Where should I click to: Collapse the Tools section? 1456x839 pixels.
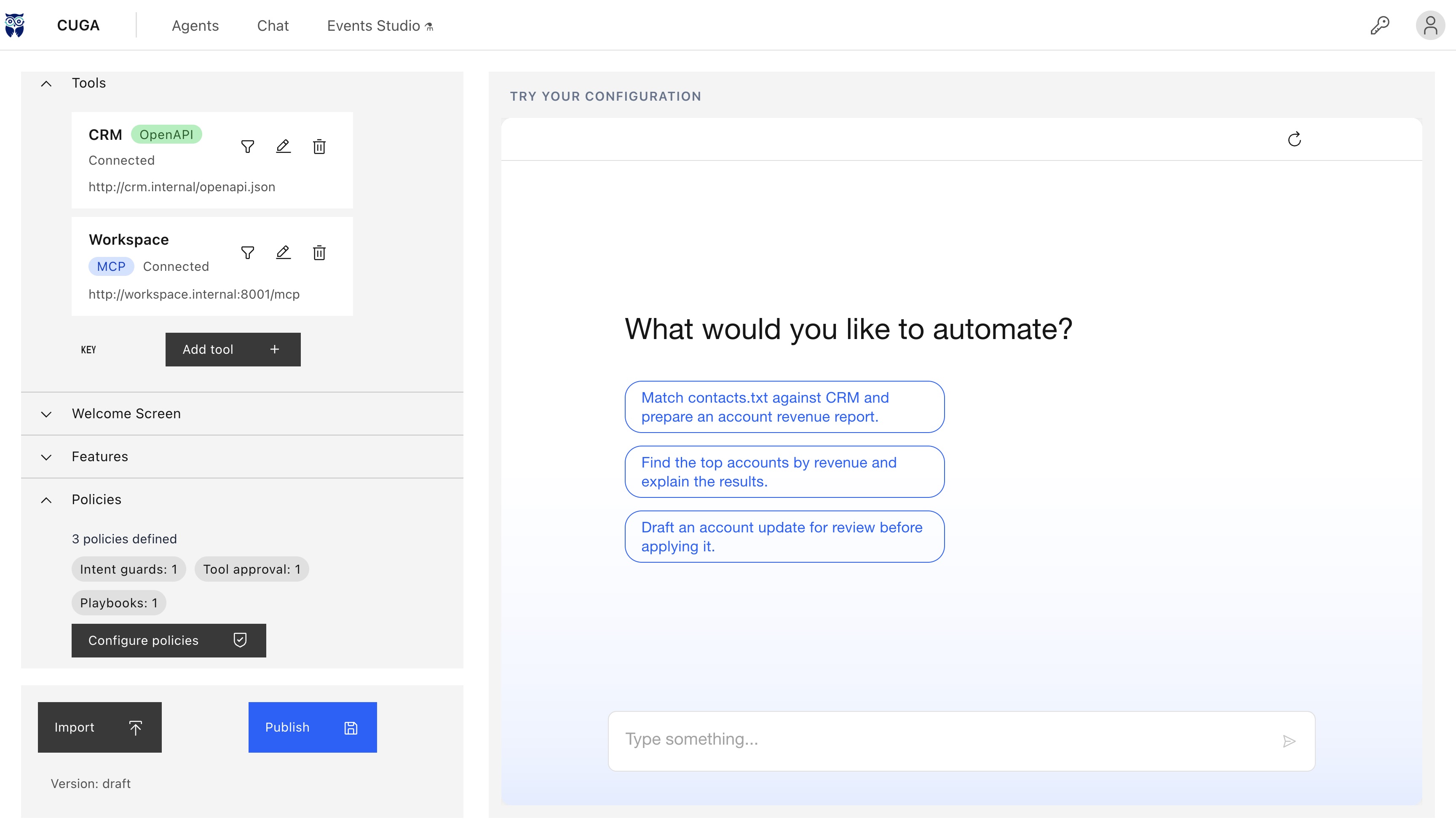point(47,83)
